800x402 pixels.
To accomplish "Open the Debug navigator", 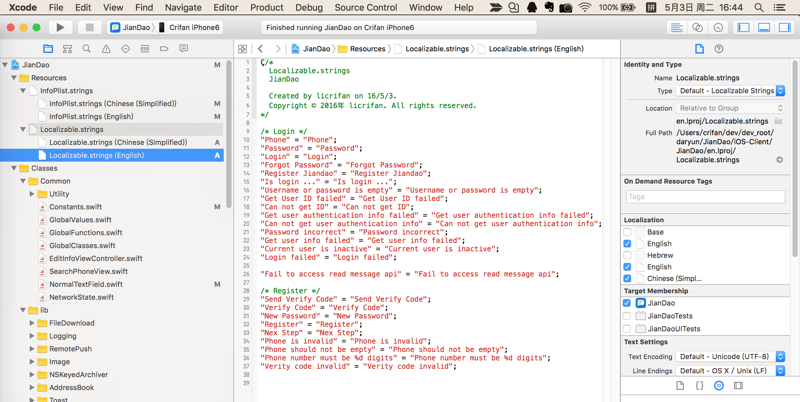I will point(145,49).
